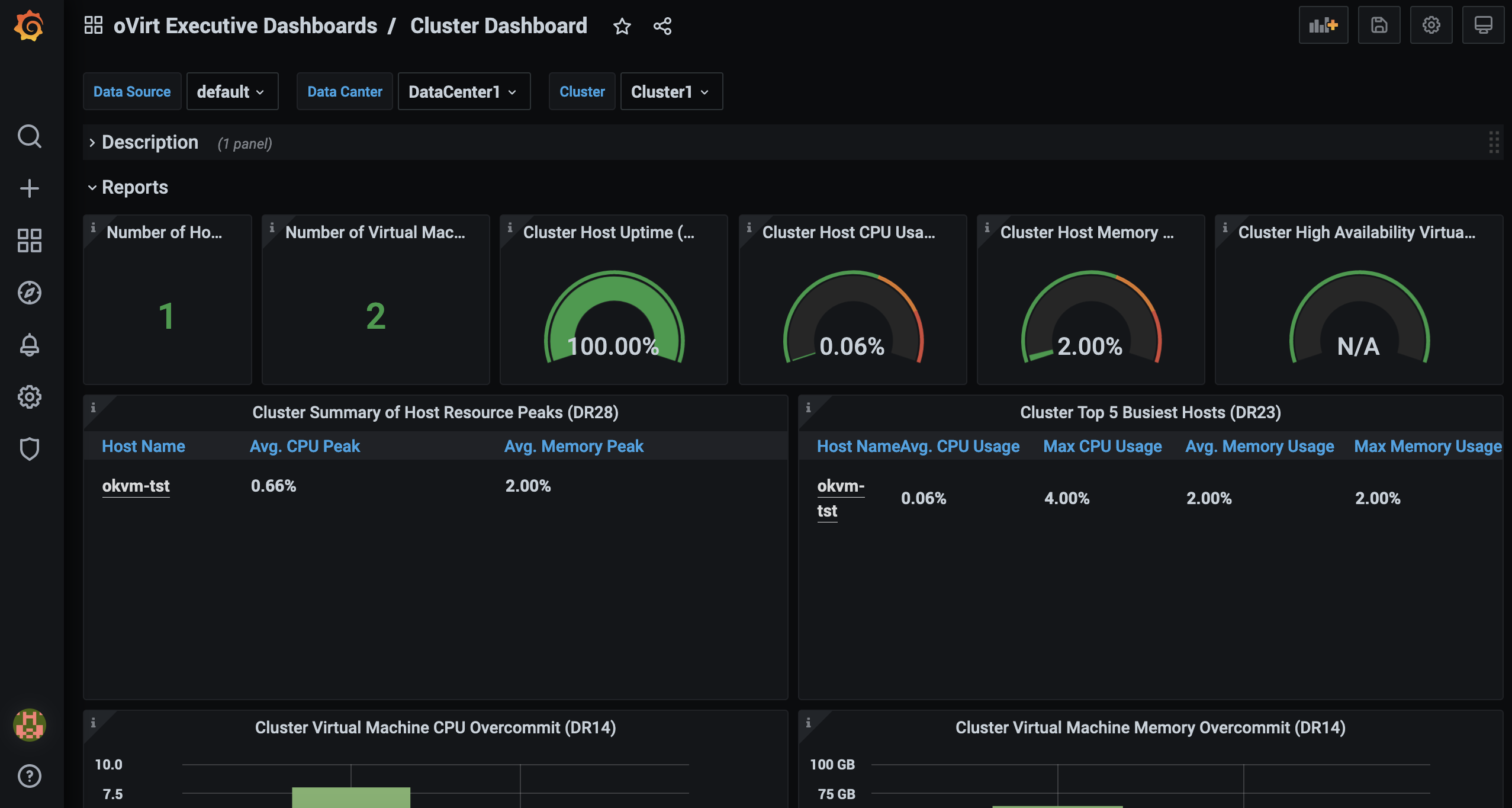Open the Alerting bell icon

pyautogui.click(x=29, y=345)
